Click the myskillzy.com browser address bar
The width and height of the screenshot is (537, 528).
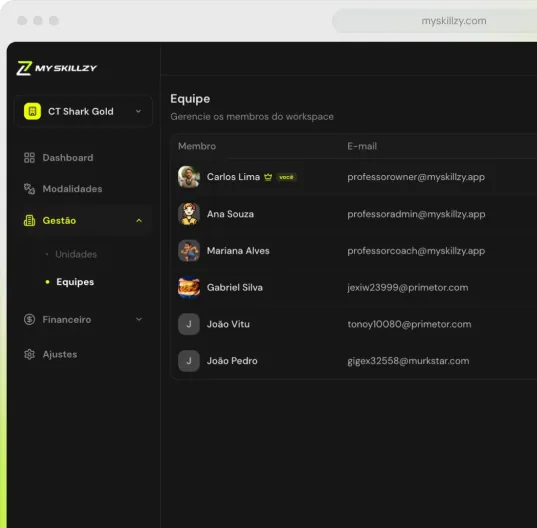point(435,21)
